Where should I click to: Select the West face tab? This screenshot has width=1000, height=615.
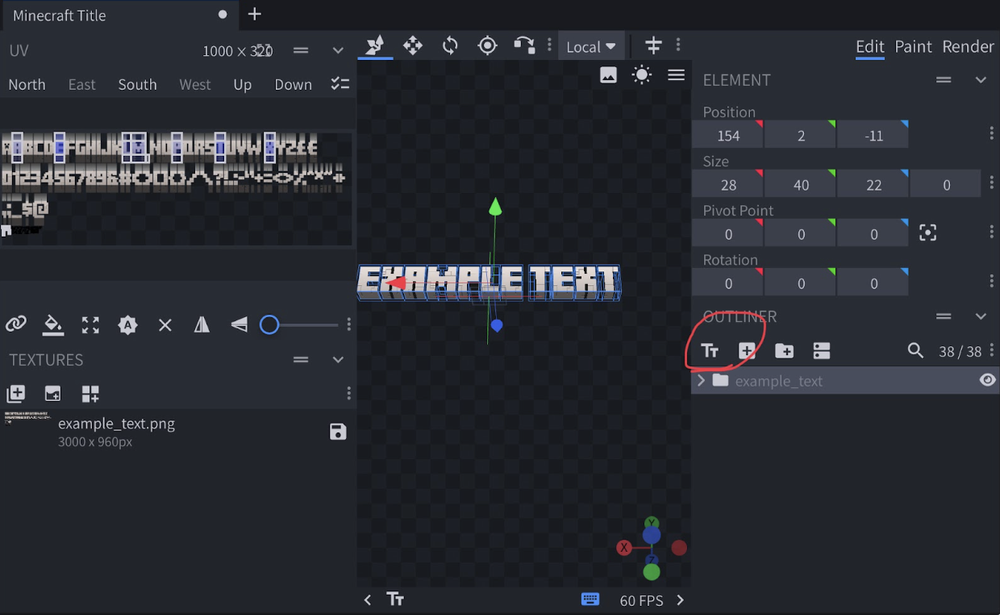tap(195, 84)
